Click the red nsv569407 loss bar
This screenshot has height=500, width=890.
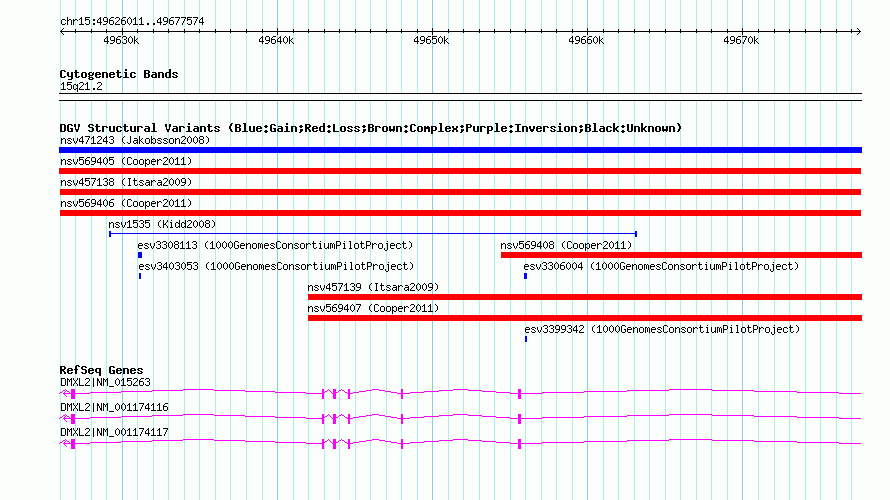coord(585,318)
